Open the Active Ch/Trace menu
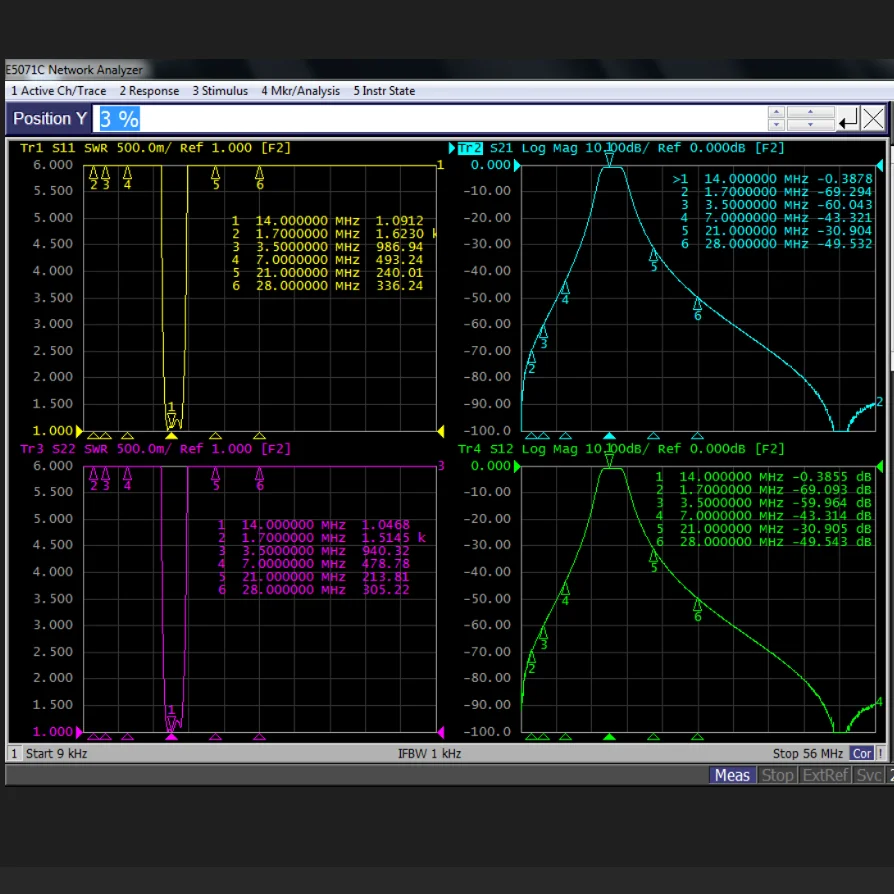Screen dimensions: 894x894 pyautogui.click(x=59, y=91)
